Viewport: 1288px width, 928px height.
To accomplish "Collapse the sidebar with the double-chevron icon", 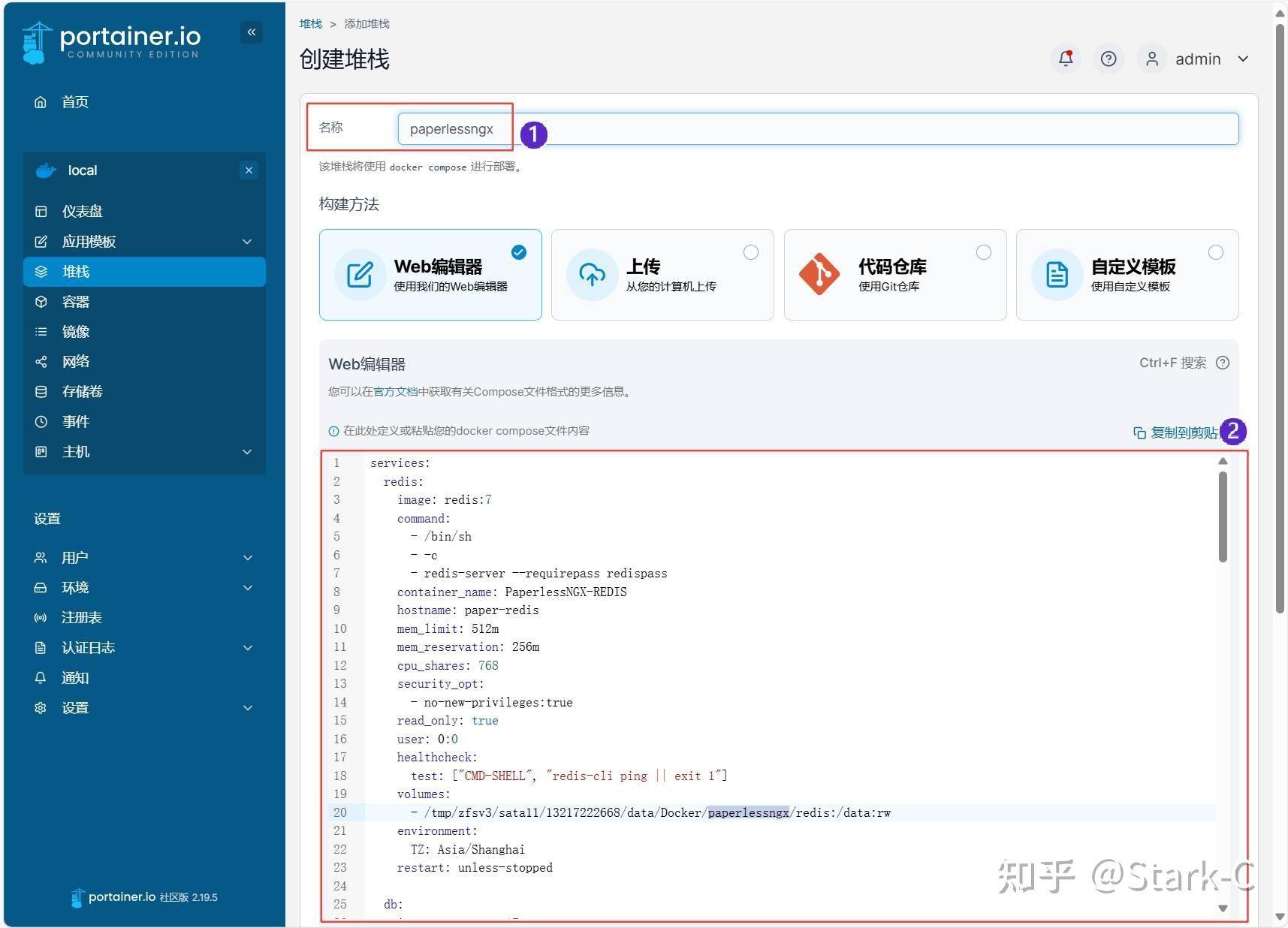I will point(252,32).
